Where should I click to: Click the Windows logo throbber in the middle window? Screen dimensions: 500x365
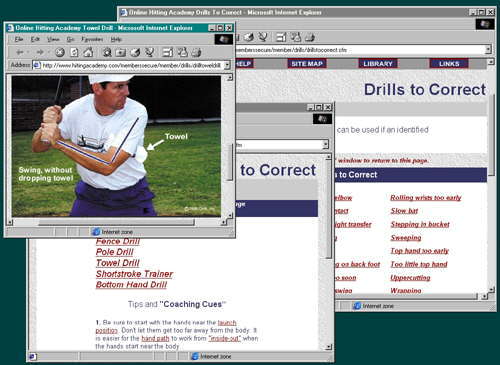(x=322, y=119)
